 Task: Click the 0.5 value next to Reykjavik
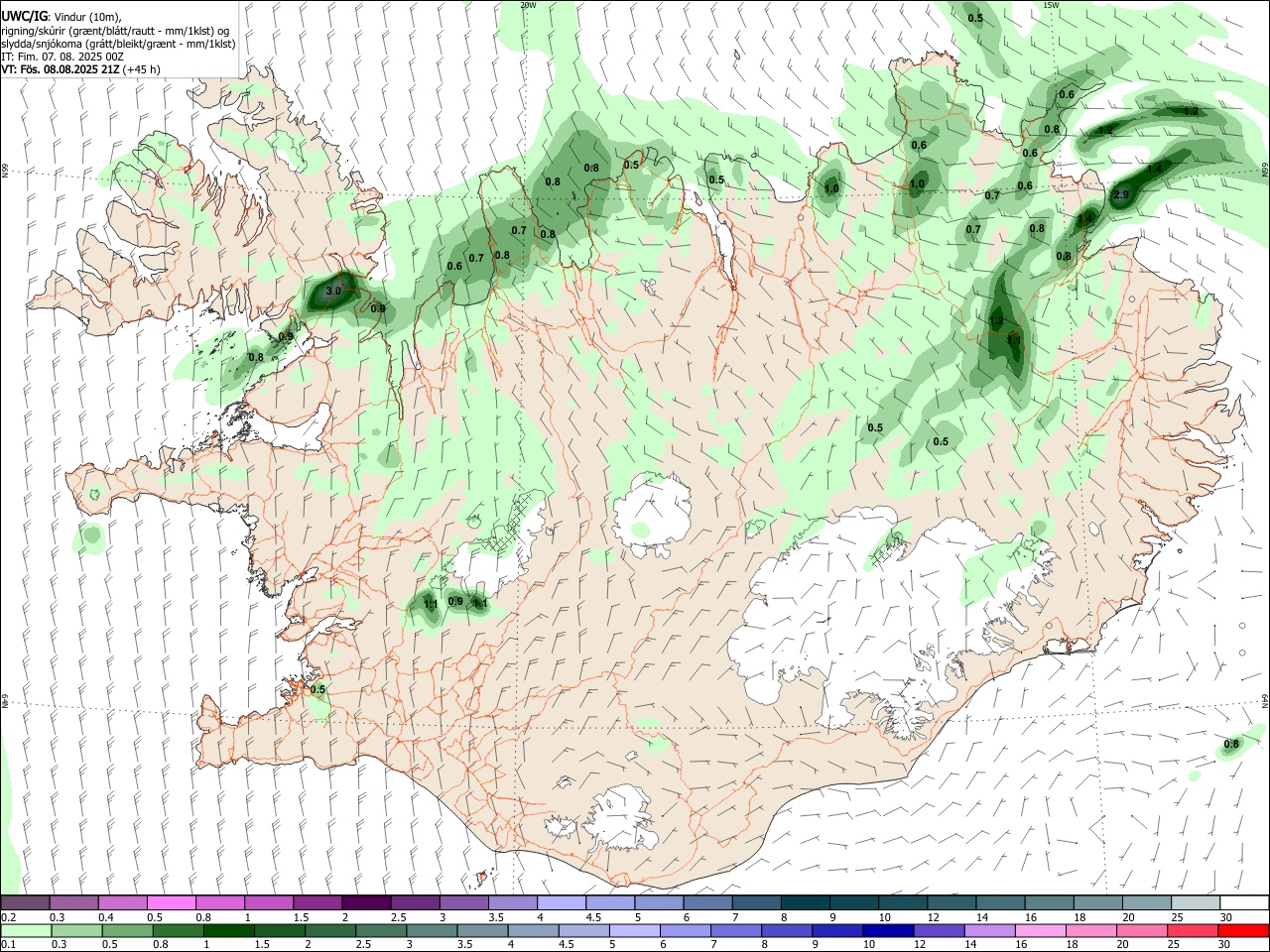(x=317, y=689)
